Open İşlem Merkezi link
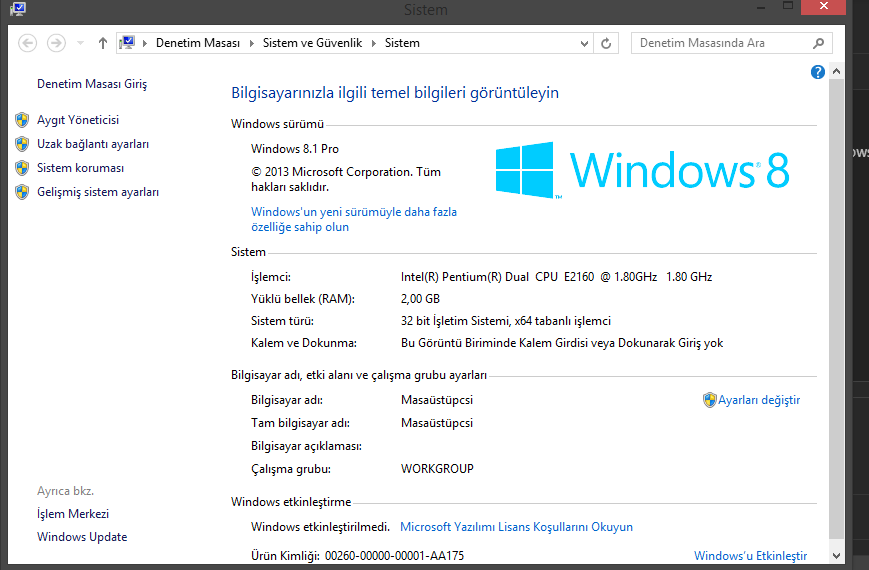 (x=73, y=514)
